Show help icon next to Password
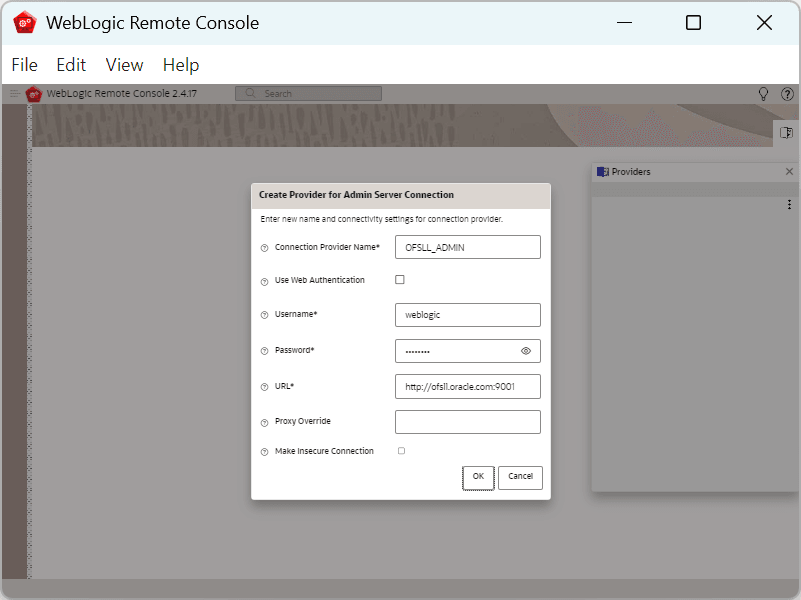The width and height of the screenshot is (801, 600). tap(265, 351)
